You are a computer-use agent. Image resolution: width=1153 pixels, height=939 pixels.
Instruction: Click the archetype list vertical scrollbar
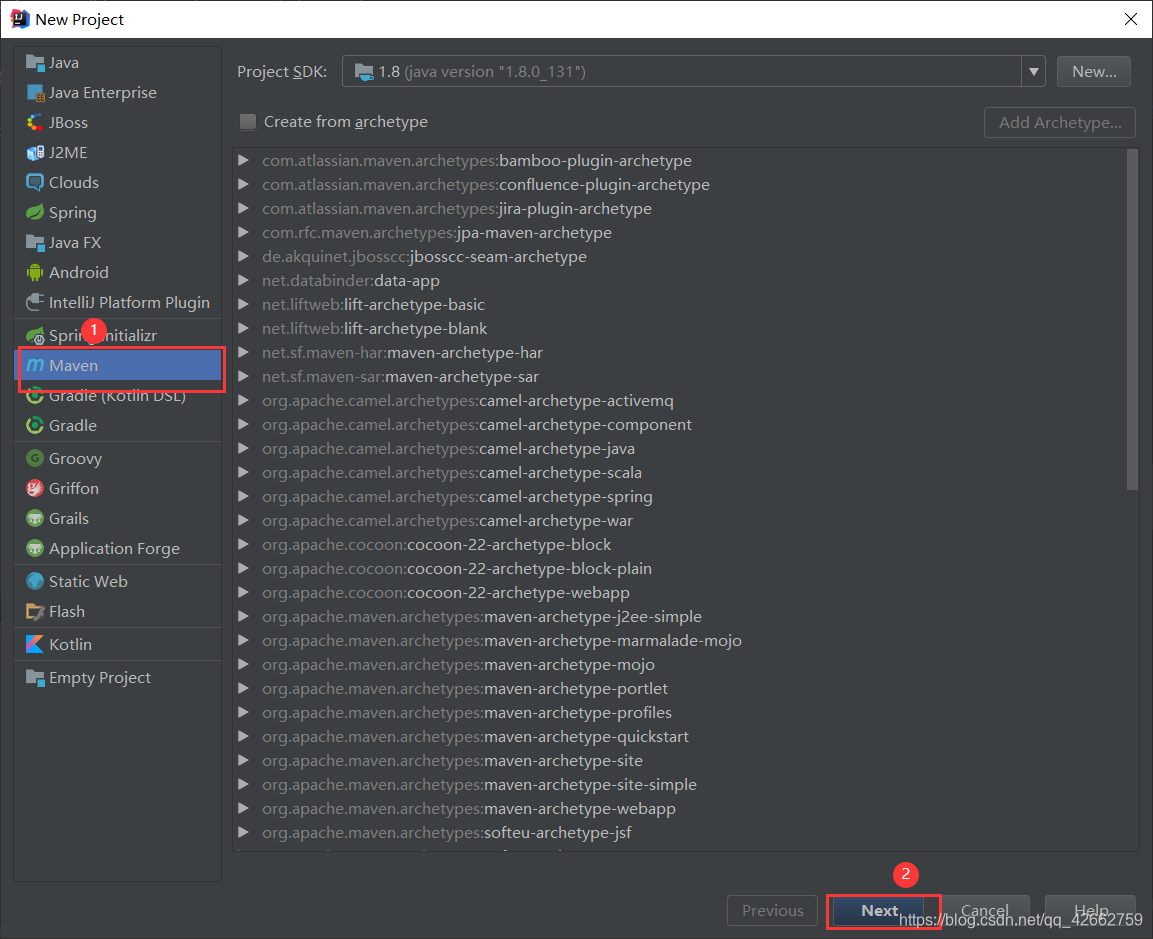pyautogui.click(x=1132, y=320)
